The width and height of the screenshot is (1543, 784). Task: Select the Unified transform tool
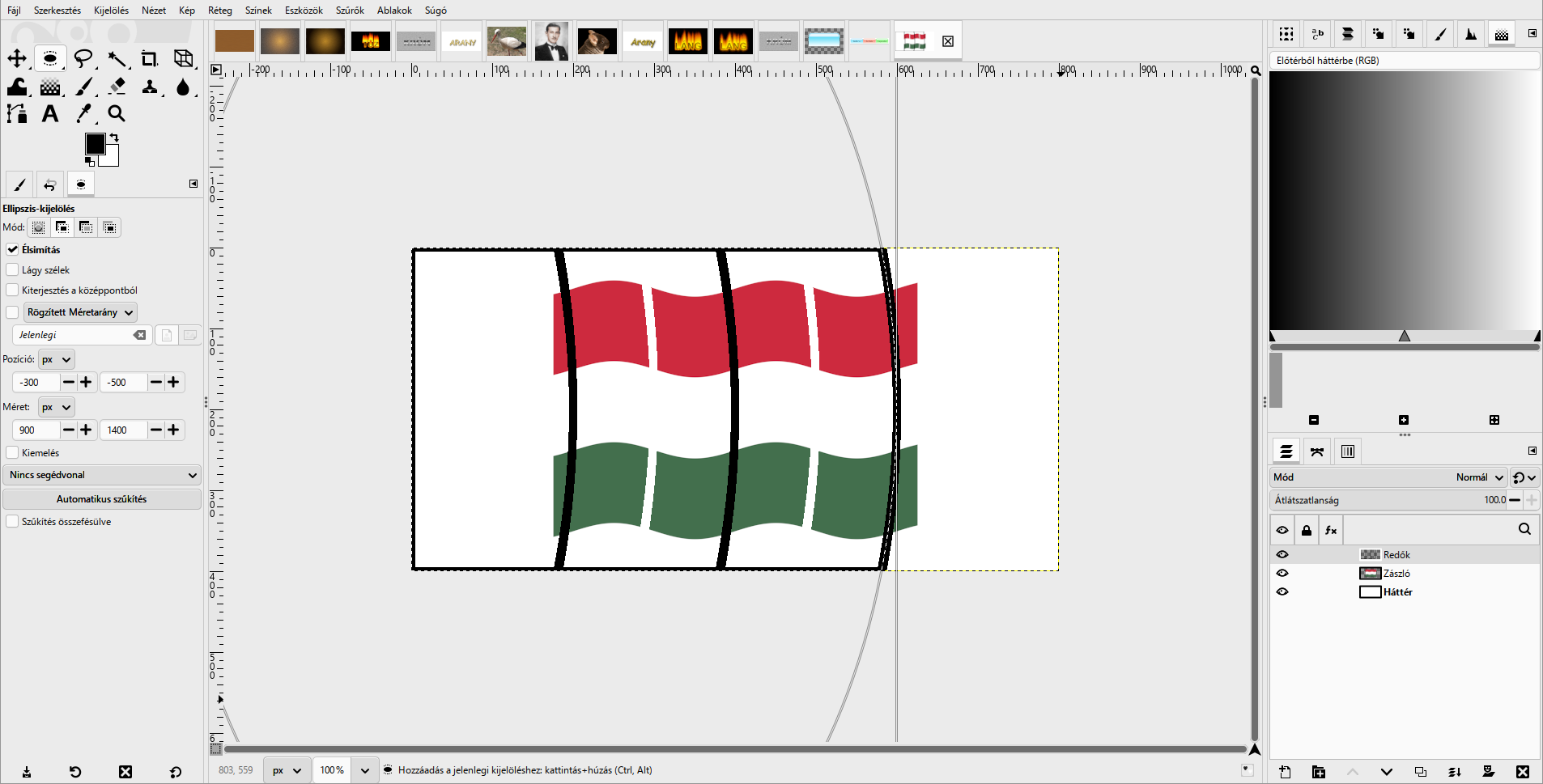point(184,58)
